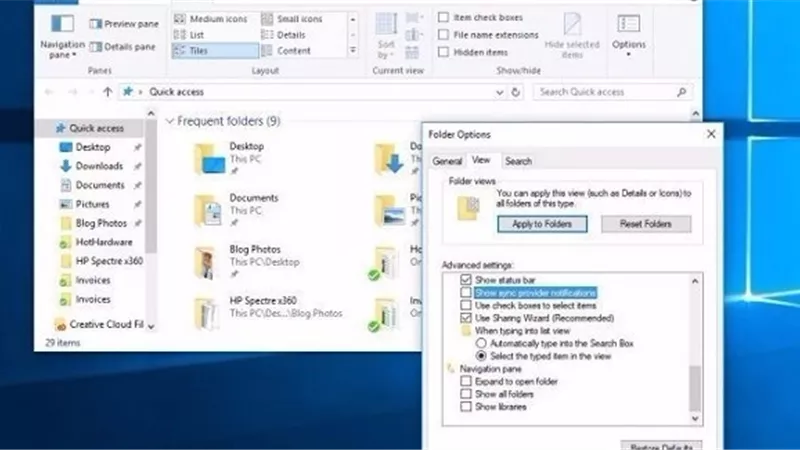800x450 pixels.
Task: Open Desktop in the navigation sidebar
Action: click(x=93, y=147)
